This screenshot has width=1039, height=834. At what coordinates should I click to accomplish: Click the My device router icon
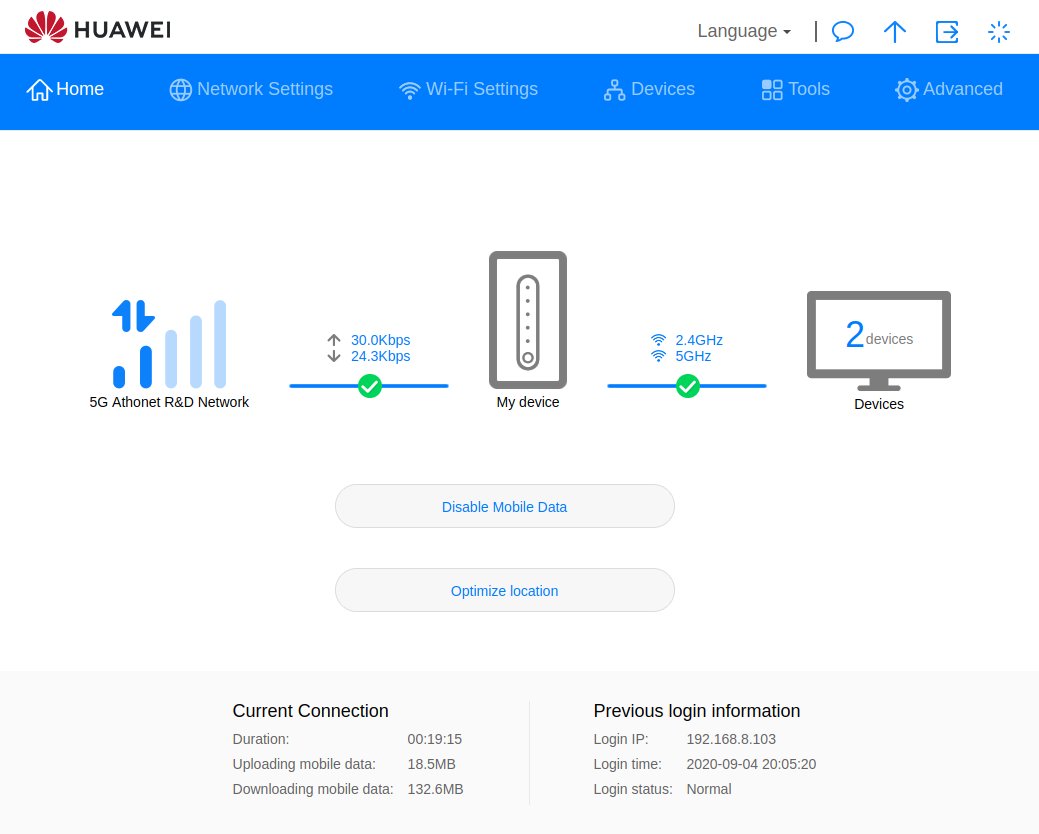[528, 320]
